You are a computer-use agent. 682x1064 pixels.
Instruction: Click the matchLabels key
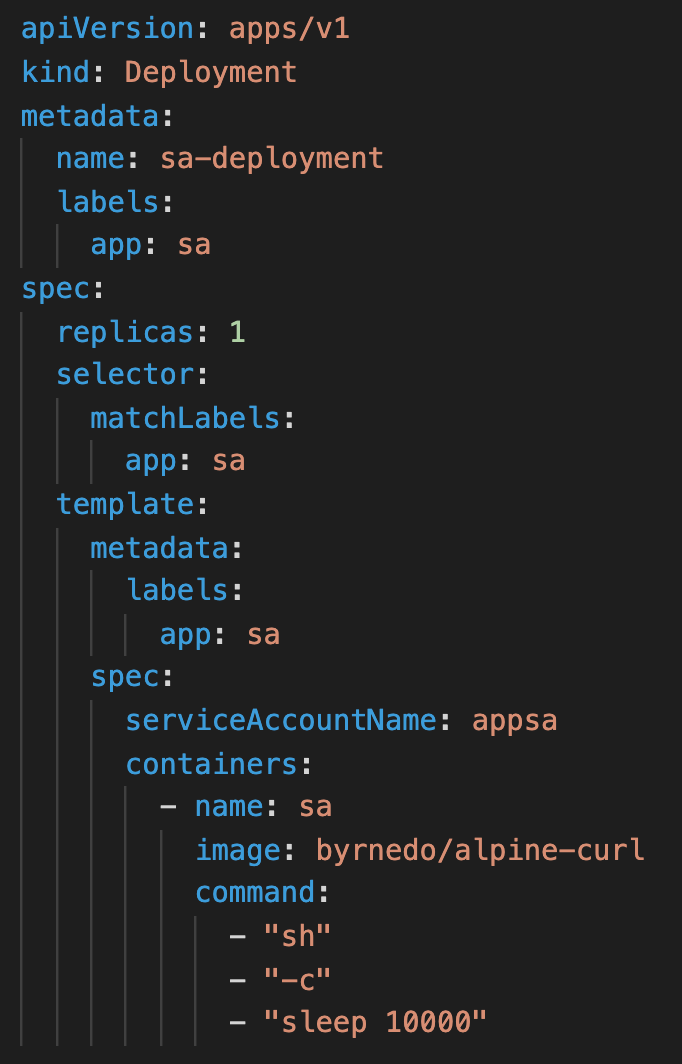pyautogui.click(x=185, y=418)
